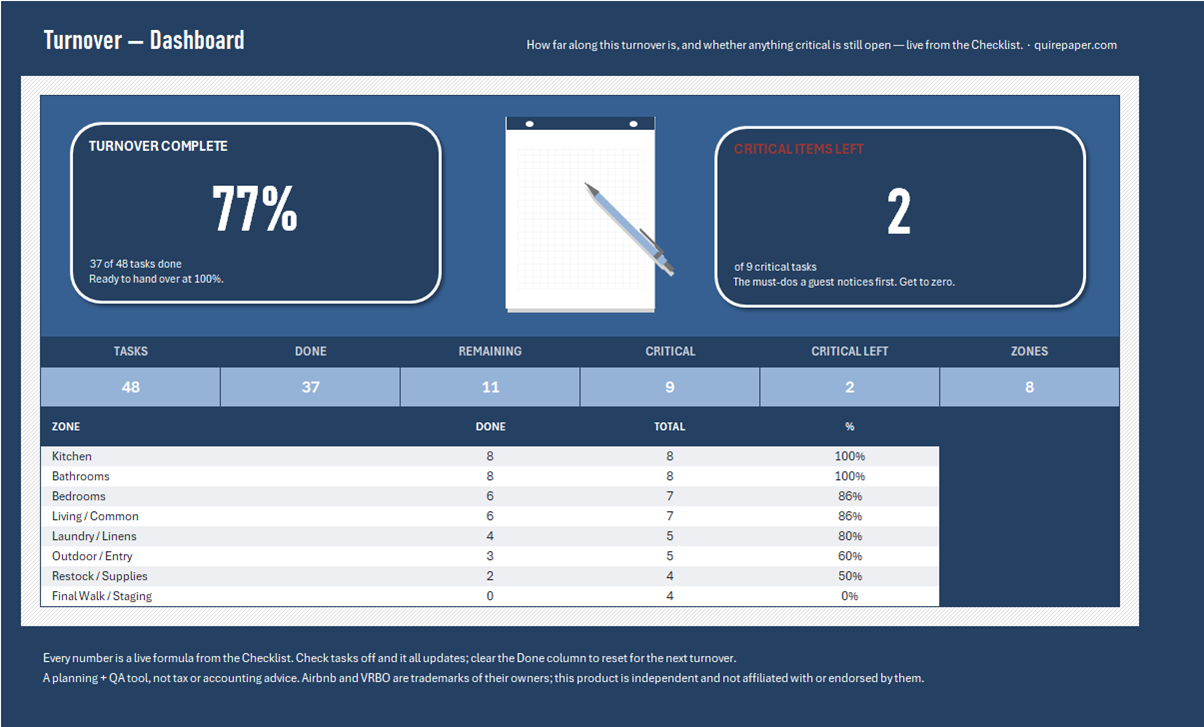The height and width of the screenshot is (727, 1204).
Task: Click the Kitchen 100% cell
Action: 850,456
